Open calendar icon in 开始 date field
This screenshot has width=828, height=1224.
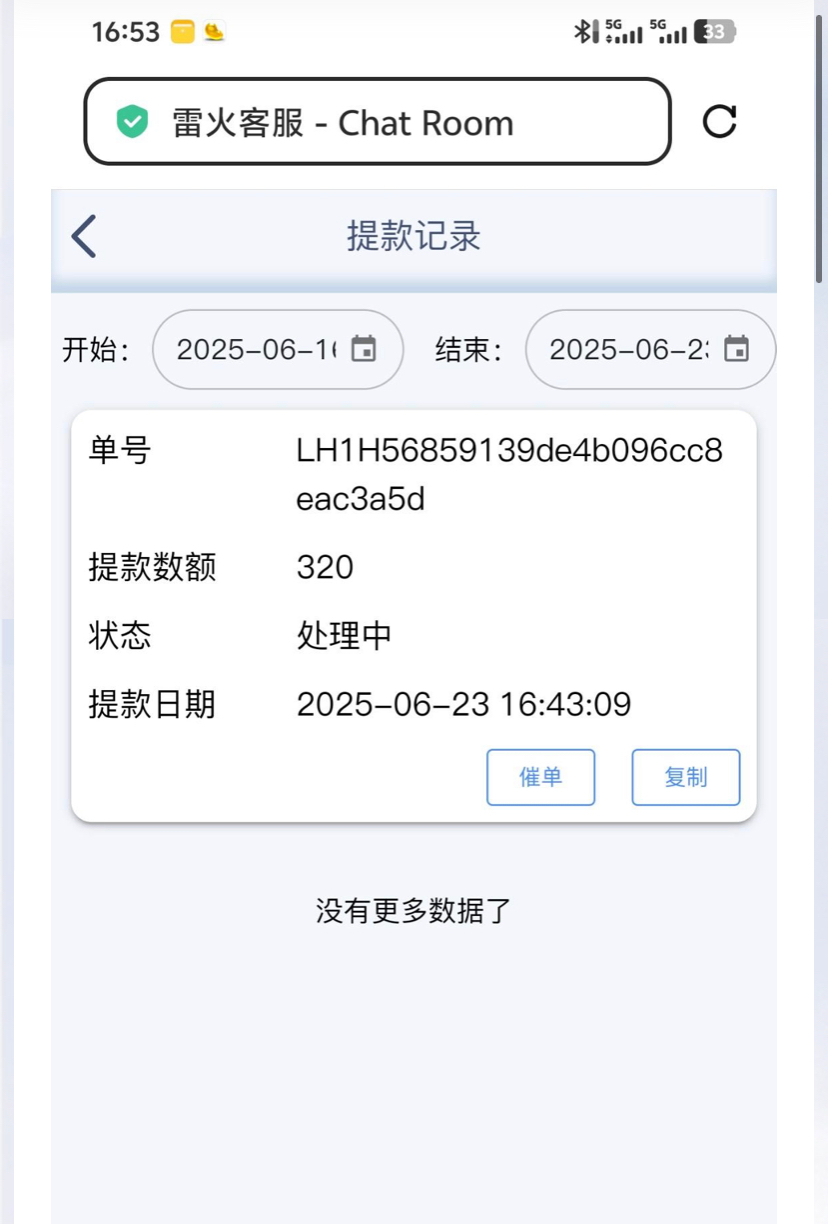365,349
